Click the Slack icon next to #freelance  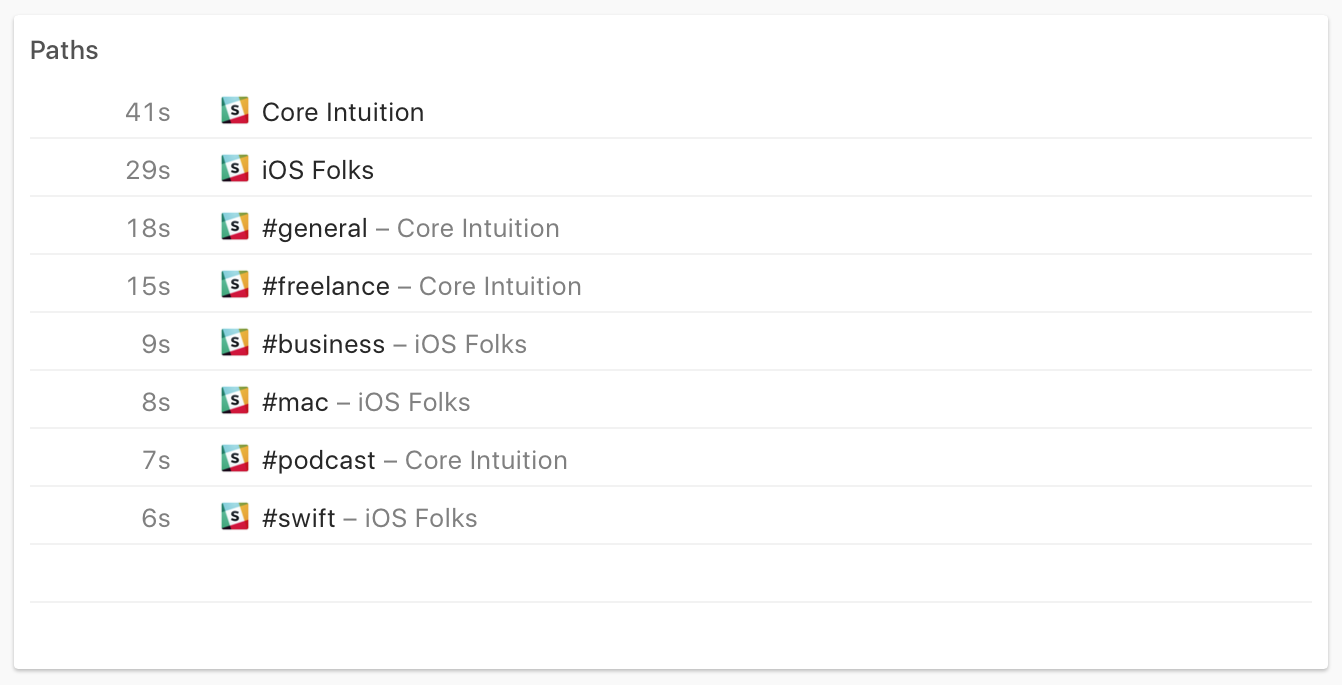click(x=235, y=285)
